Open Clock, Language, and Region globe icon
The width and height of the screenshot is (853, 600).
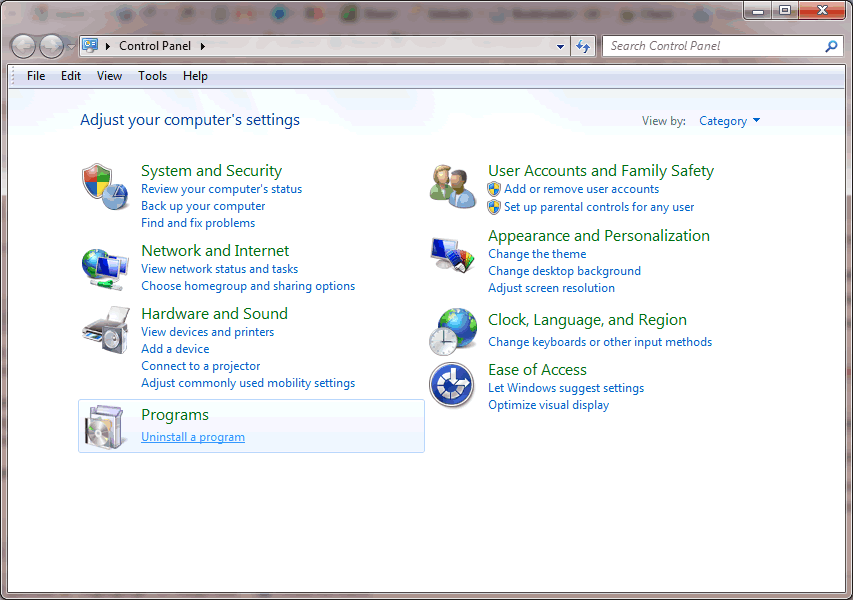(453, 332)
